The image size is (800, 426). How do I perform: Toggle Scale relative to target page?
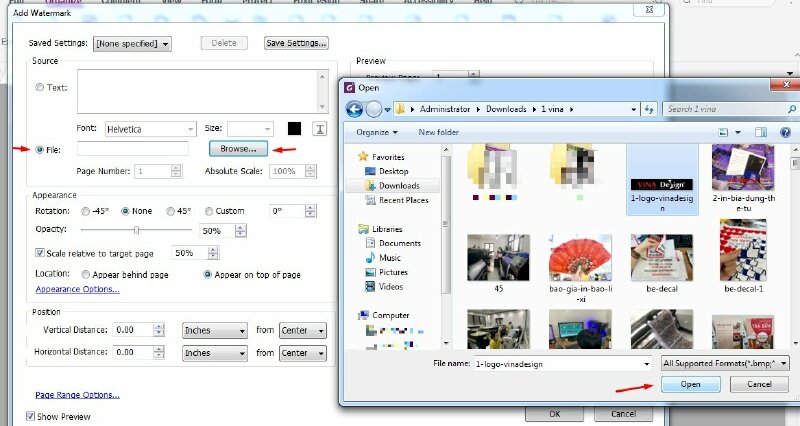[39, 253]
